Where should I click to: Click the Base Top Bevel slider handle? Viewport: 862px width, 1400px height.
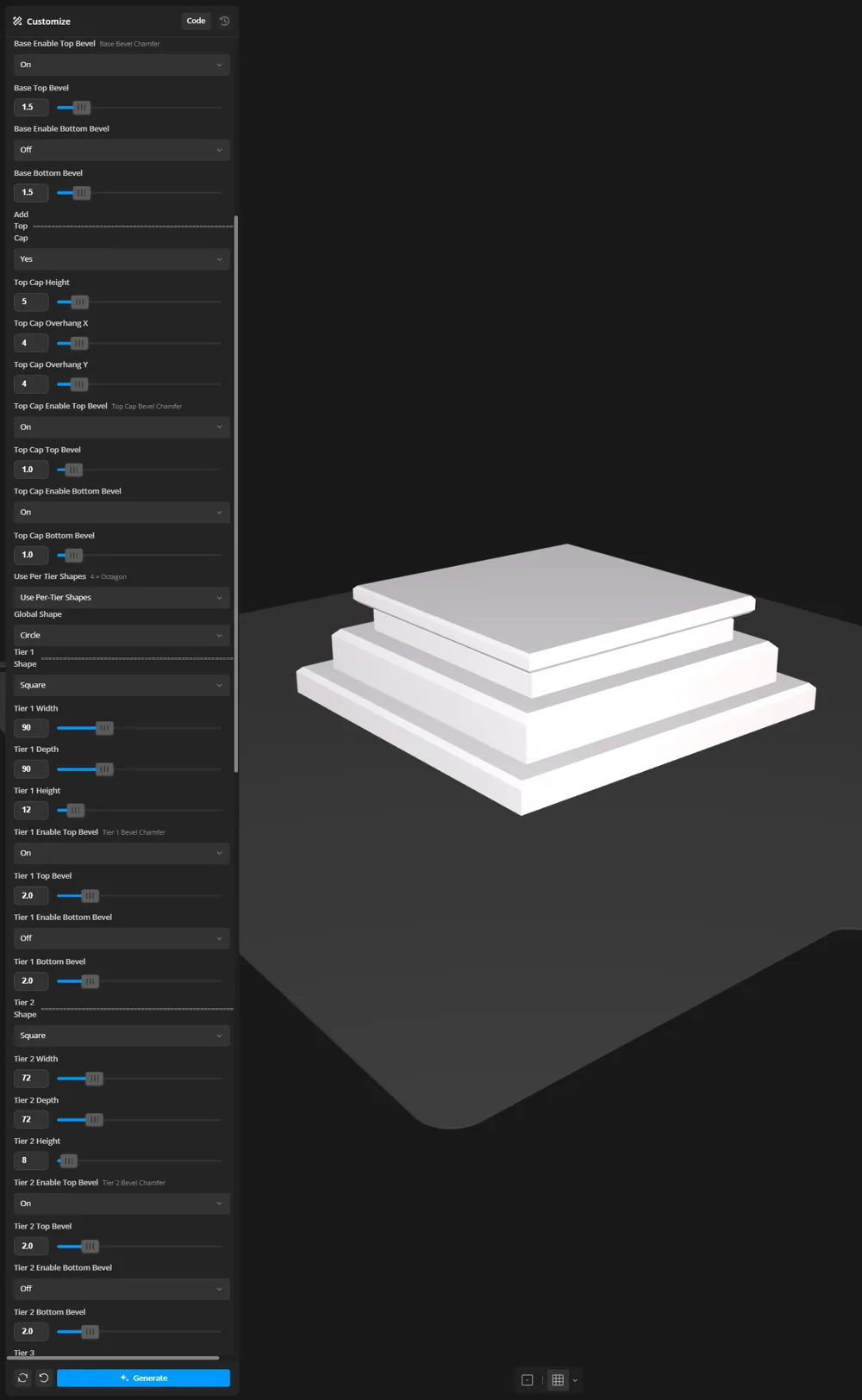[81, 108]
